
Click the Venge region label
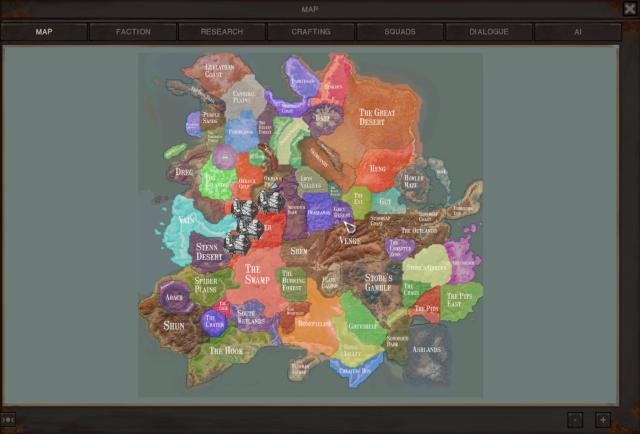350,240
